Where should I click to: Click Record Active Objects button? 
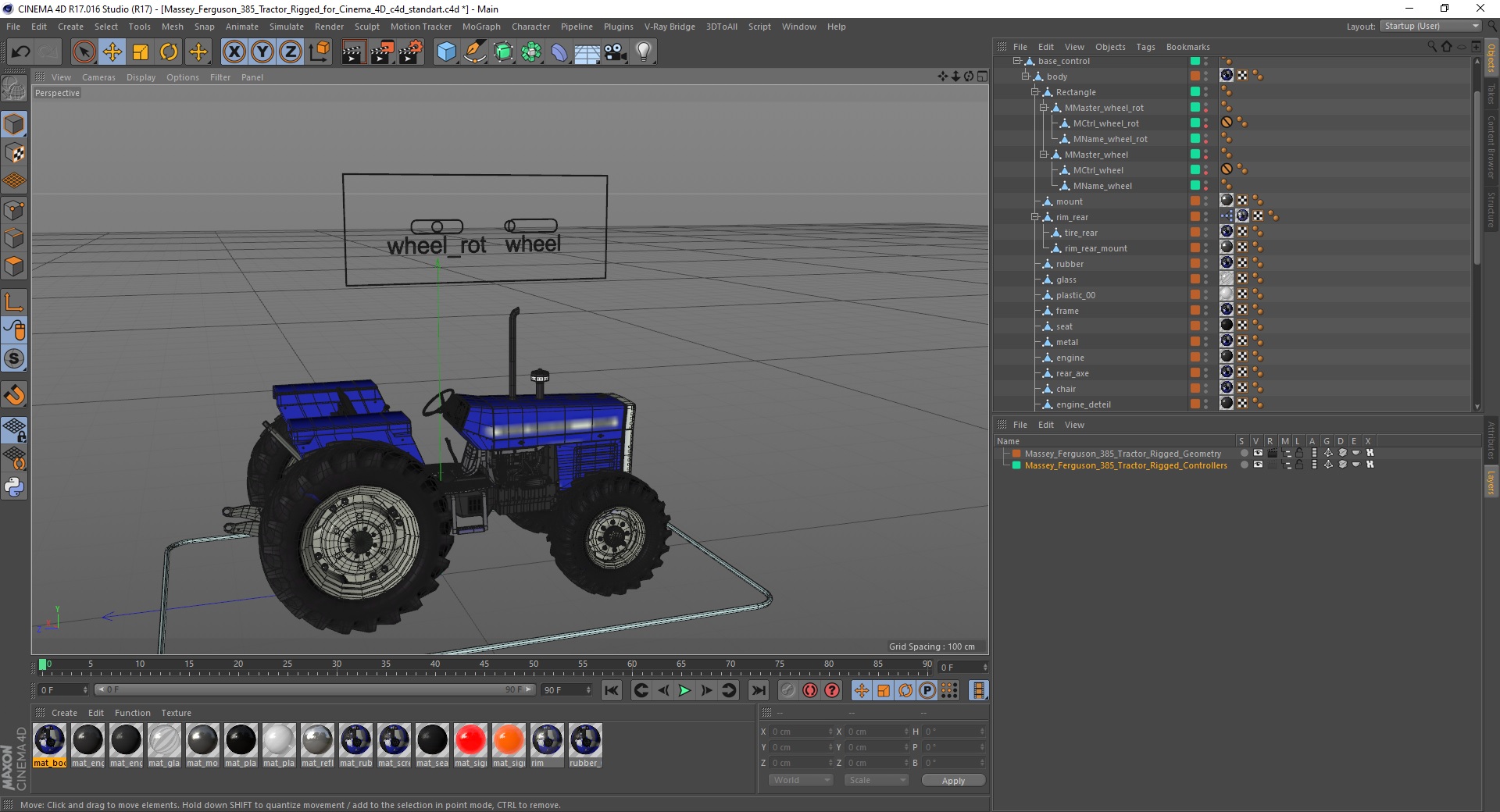788,690
